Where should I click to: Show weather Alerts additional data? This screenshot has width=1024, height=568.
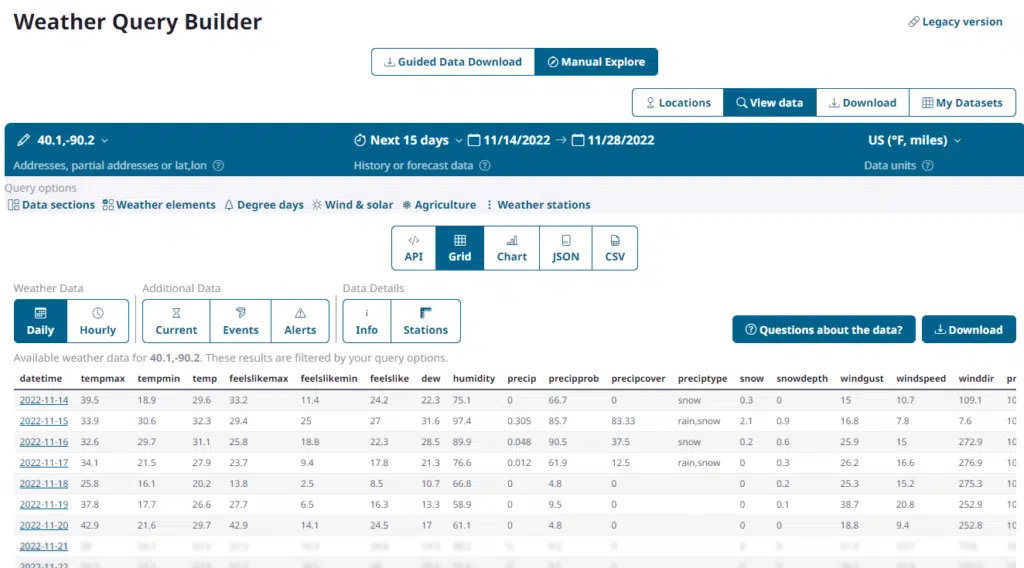(300, 321)
